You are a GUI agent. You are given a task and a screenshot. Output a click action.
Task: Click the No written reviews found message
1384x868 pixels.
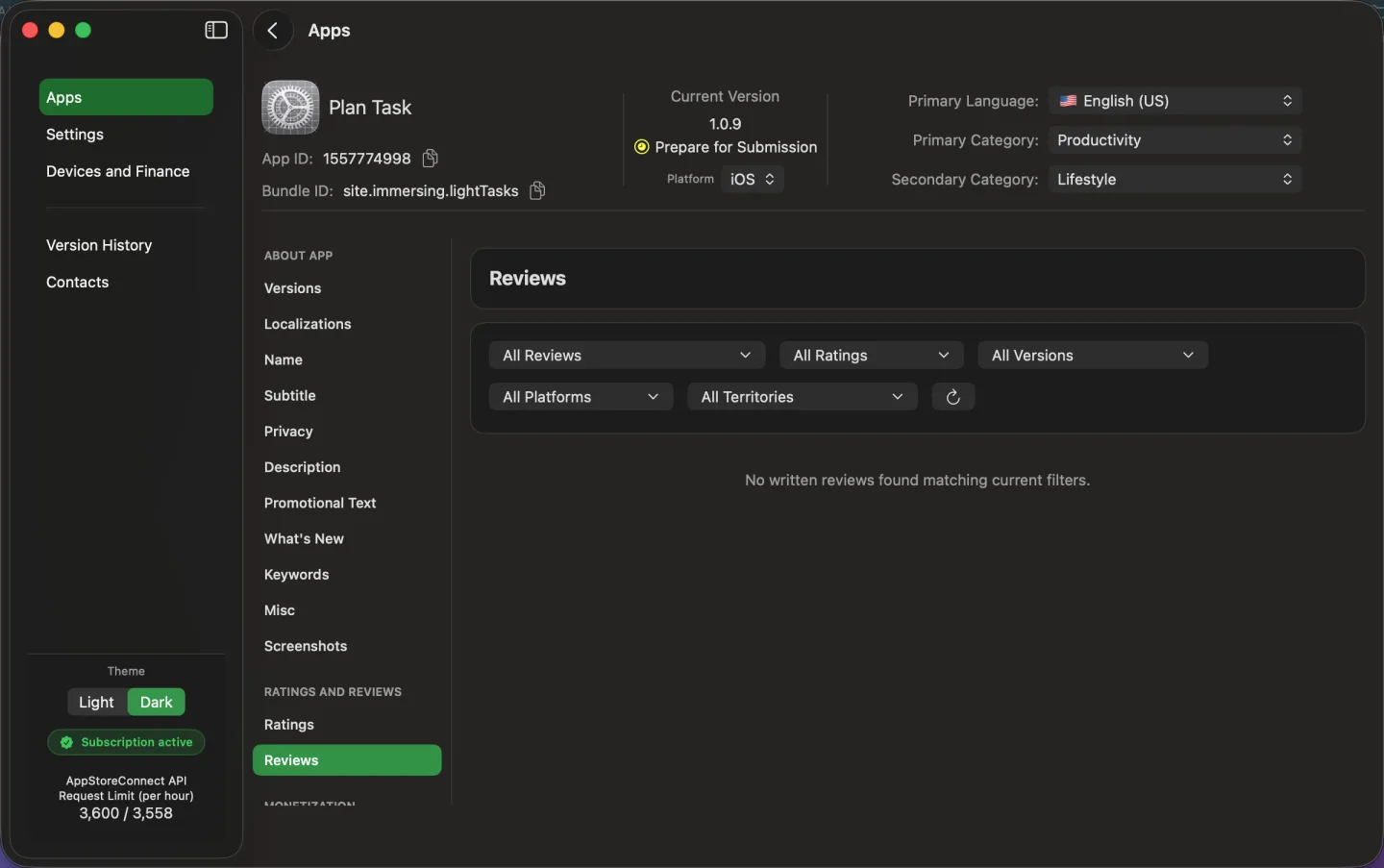[x=917, y=480]
